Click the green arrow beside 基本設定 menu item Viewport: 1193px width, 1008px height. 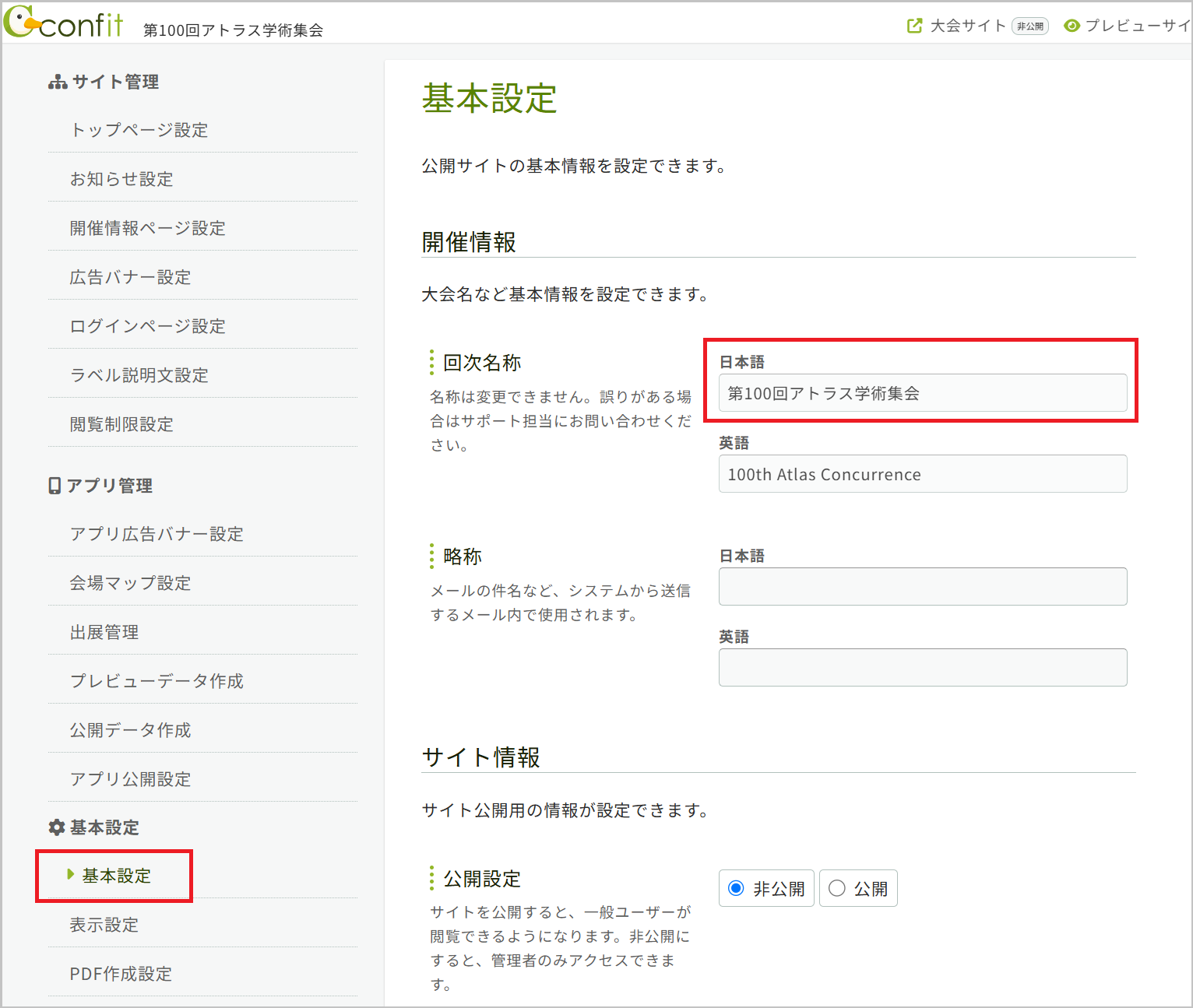tap(71, 875)
